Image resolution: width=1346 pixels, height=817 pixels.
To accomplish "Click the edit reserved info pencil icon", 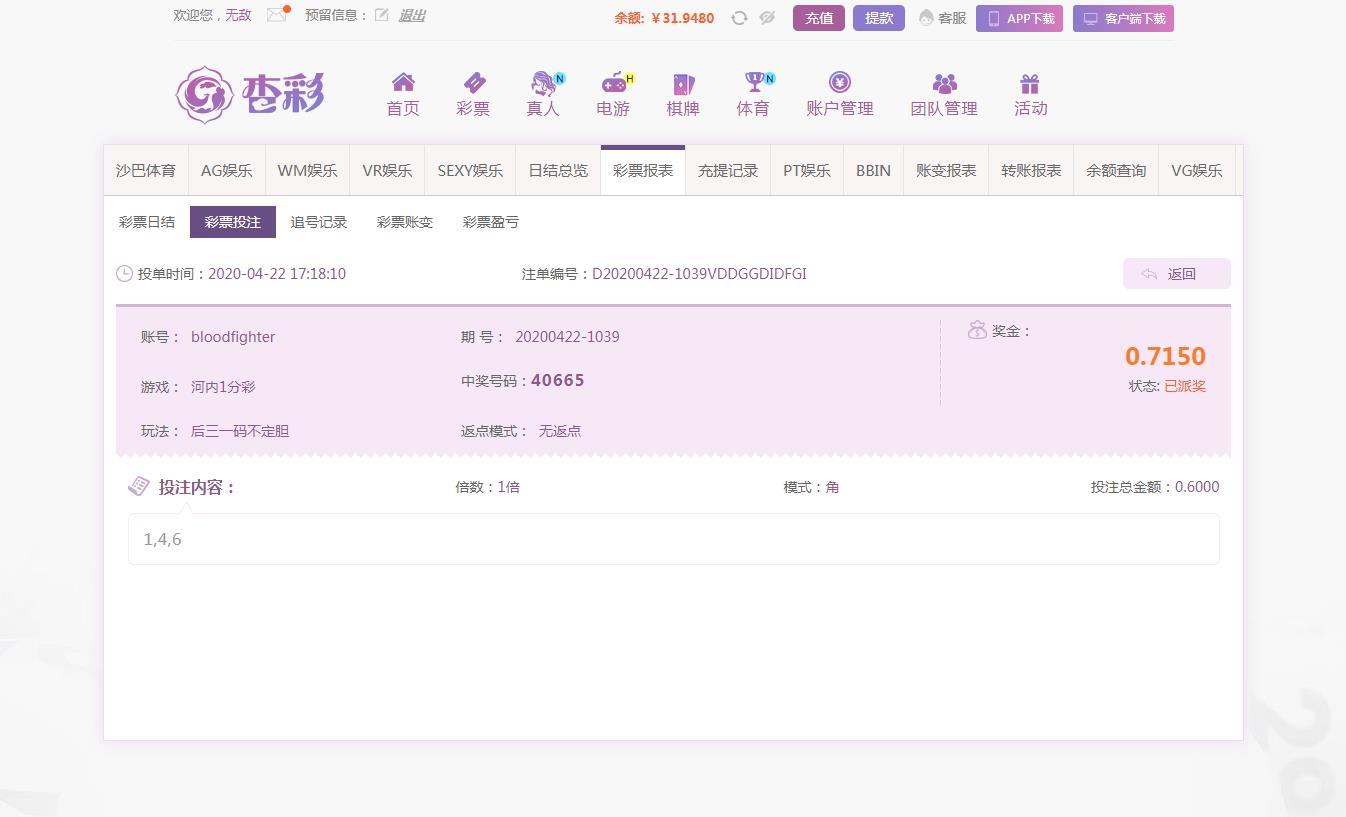I will pos(382,15).
